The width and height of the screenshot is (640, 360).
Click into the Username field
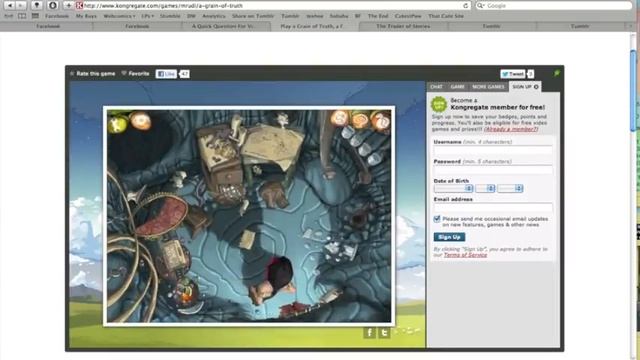[x=493, y=150]
